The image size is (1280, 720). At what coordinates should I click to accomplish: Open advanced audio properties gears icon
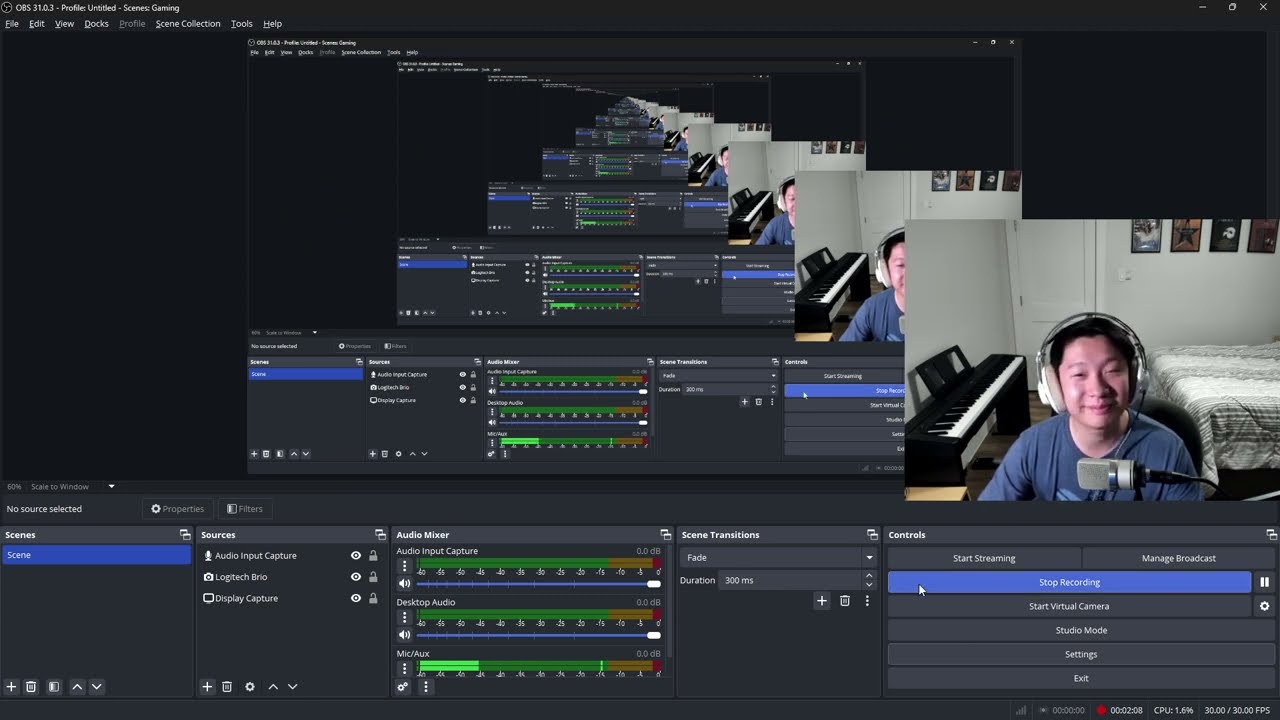[403, 687]
